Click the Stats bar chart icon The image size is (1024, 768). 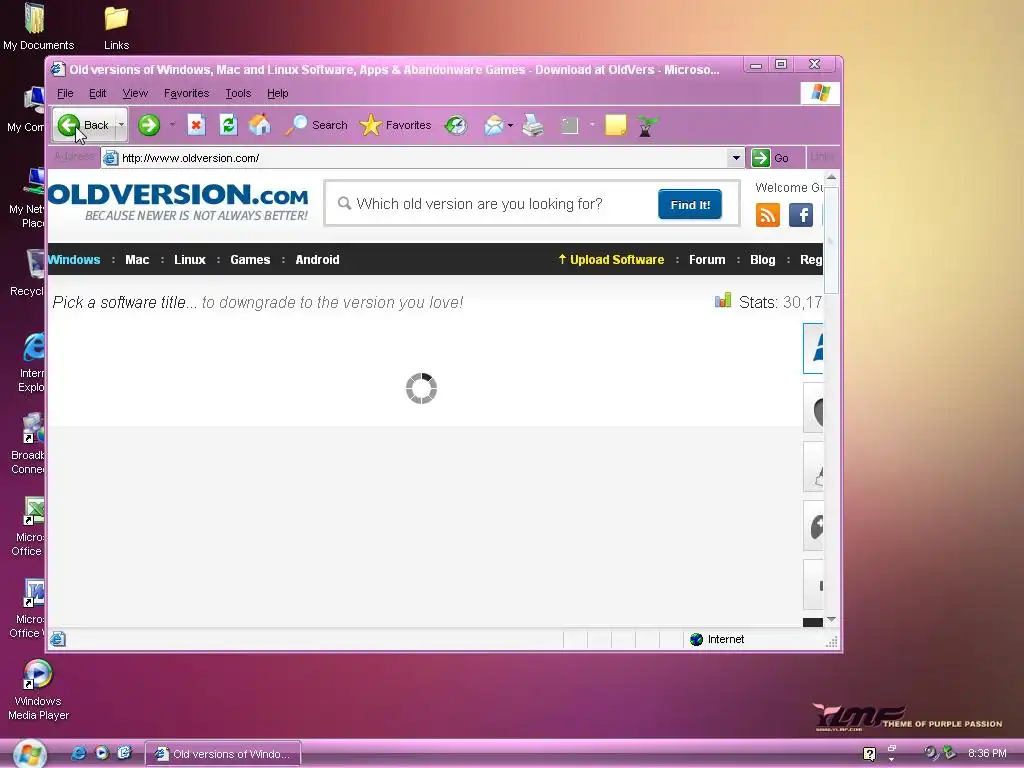(723, 300)
